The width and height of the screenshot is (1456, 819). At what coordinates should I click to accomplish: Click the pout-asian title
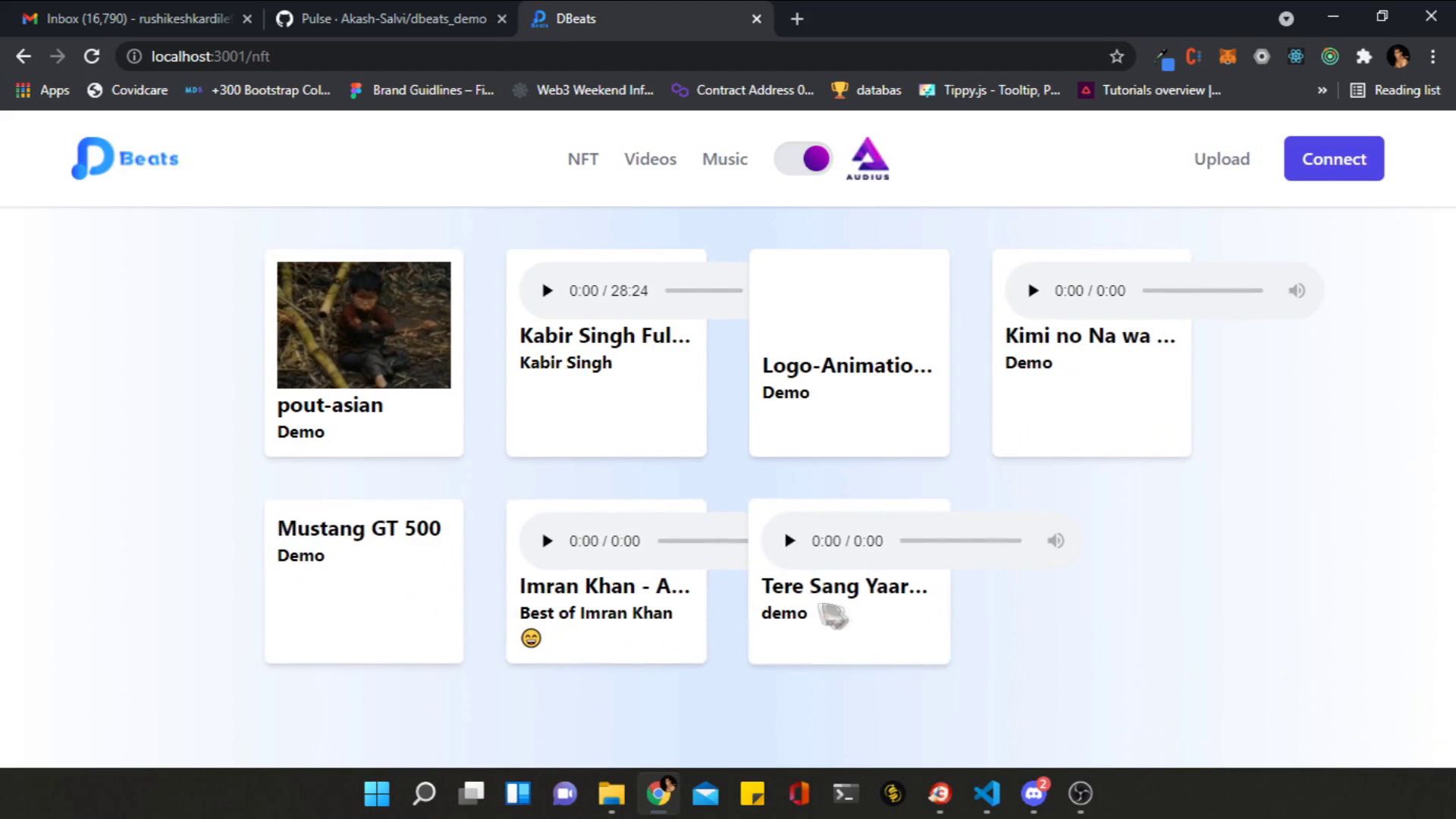point(330,405)
